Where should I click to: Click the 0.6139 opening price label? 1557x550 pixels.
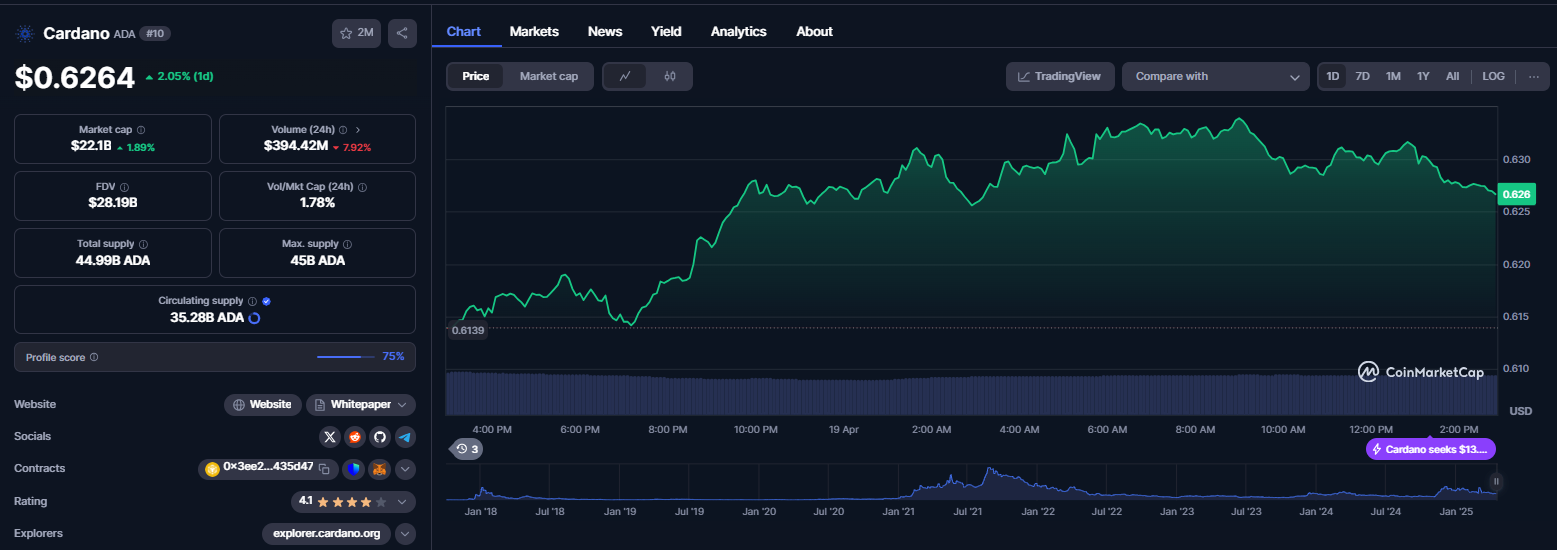(467, 330)
